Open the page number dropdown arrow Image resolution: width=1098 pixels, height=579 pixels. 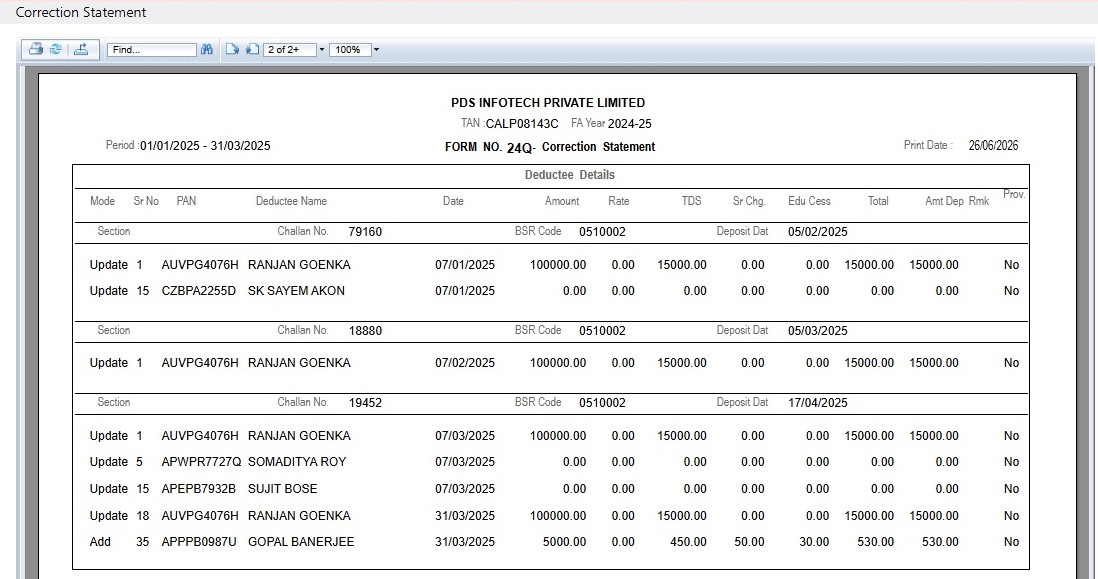[x=322, y=50]
